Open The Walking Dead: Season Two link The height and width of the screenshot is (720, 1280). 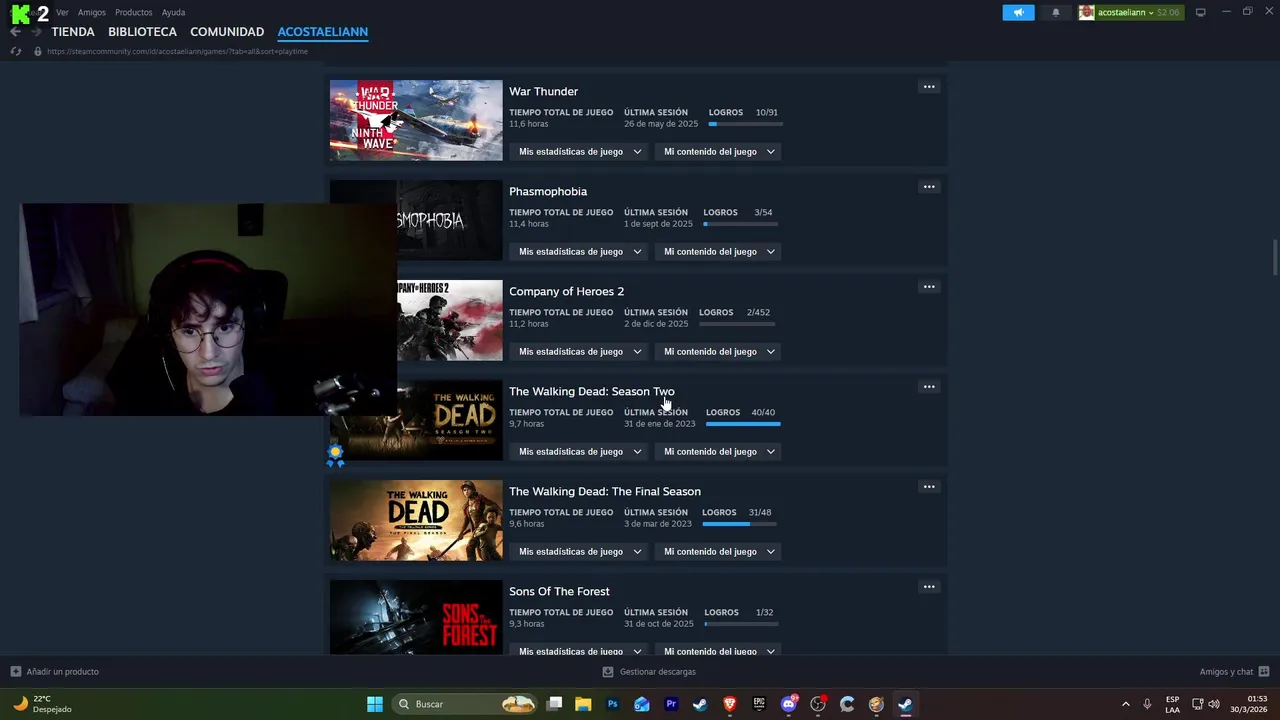[x=592, y=391]
